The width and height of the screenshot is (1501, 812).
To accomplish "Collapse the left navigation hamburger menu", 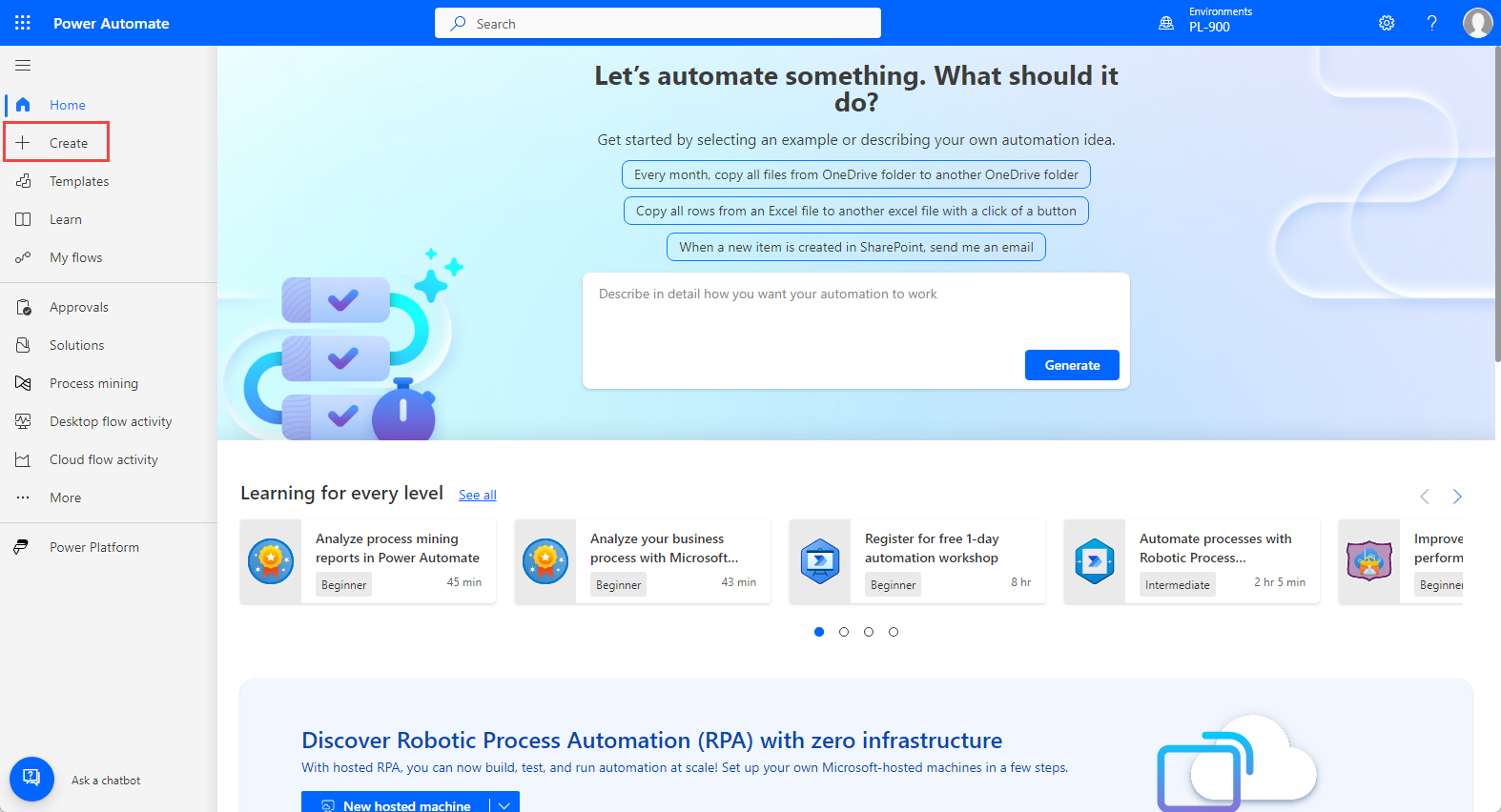I will [23, 66].
